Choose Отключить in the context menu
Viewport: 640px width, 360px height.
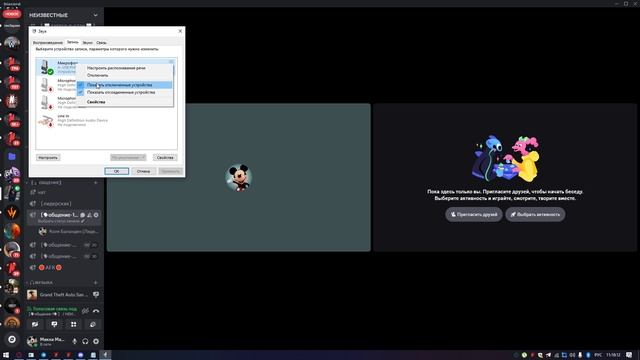pyautogui.click(x=124, y=76)
